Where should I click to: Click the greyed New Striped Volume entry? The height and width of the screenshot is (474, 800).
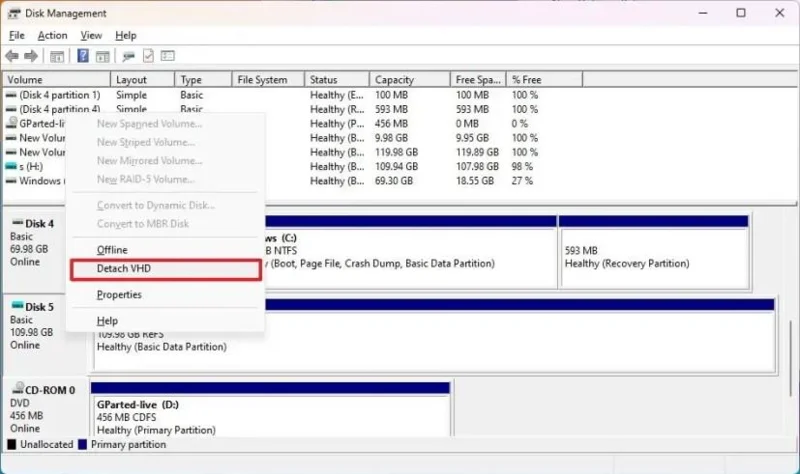(166, 142)
